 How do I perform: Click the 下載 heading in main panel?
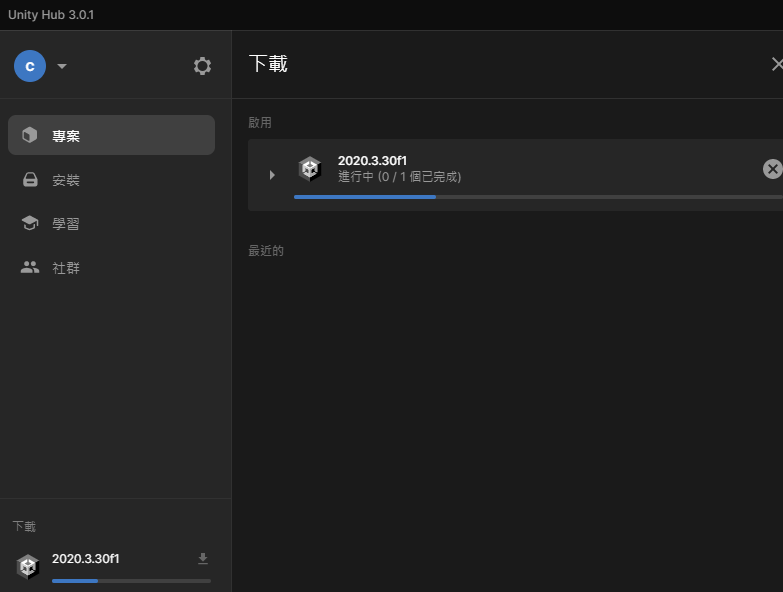click(x=269, y=64)
